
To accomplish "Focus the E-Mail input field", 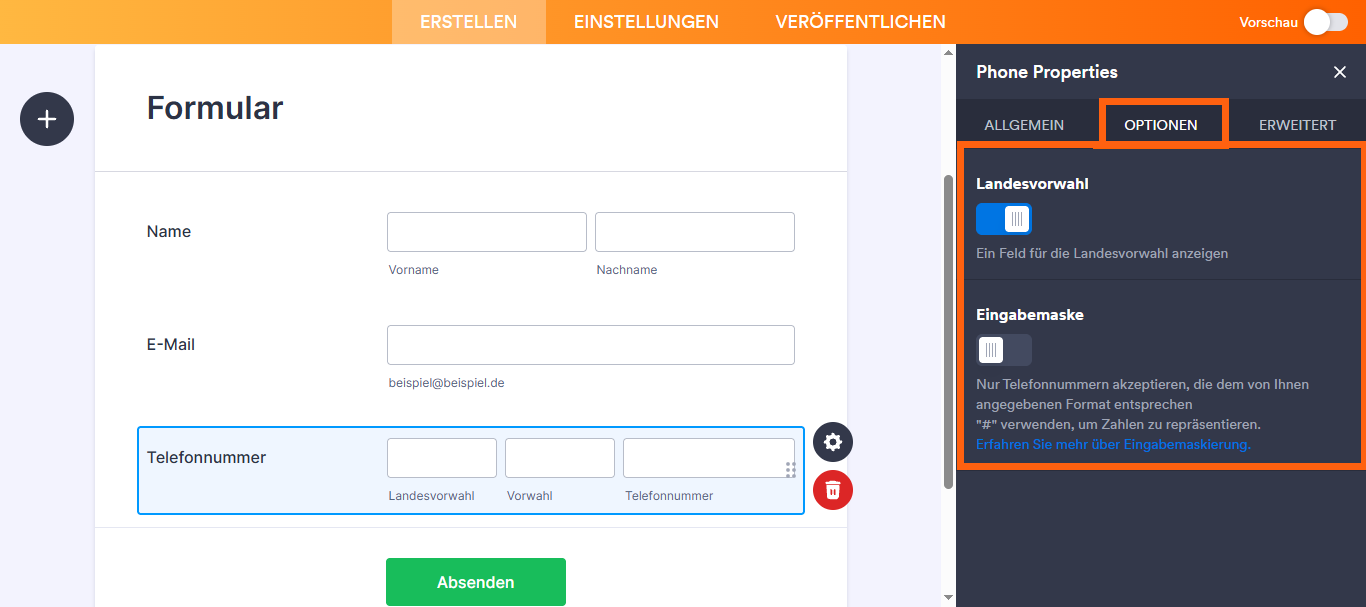I will pyautogui.click(x=591, y=345).
